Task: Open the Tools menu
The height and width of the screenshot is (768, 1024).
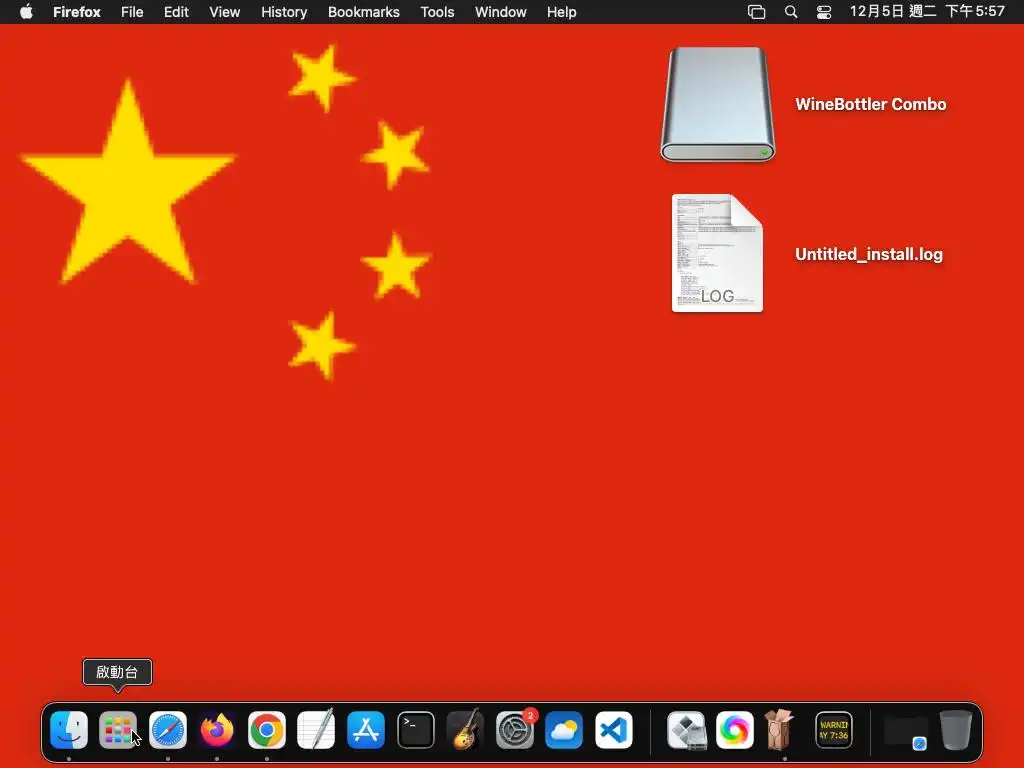Action: (437, 12)
